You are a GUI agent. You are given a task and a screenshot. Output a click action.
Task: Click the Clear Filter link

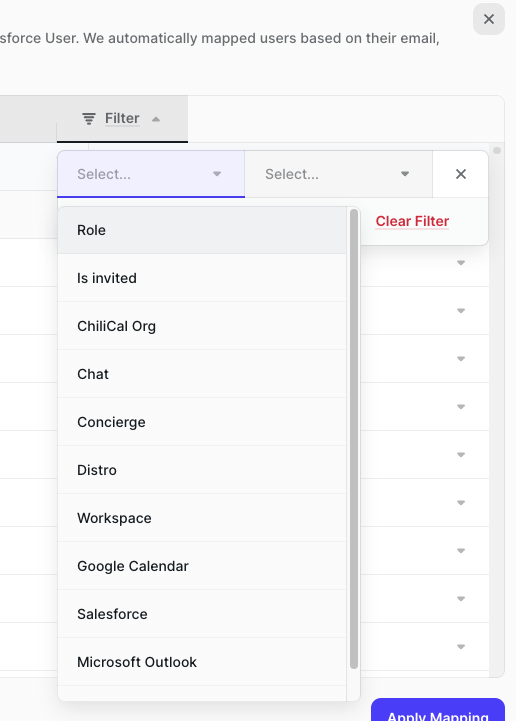click(412, 221)
